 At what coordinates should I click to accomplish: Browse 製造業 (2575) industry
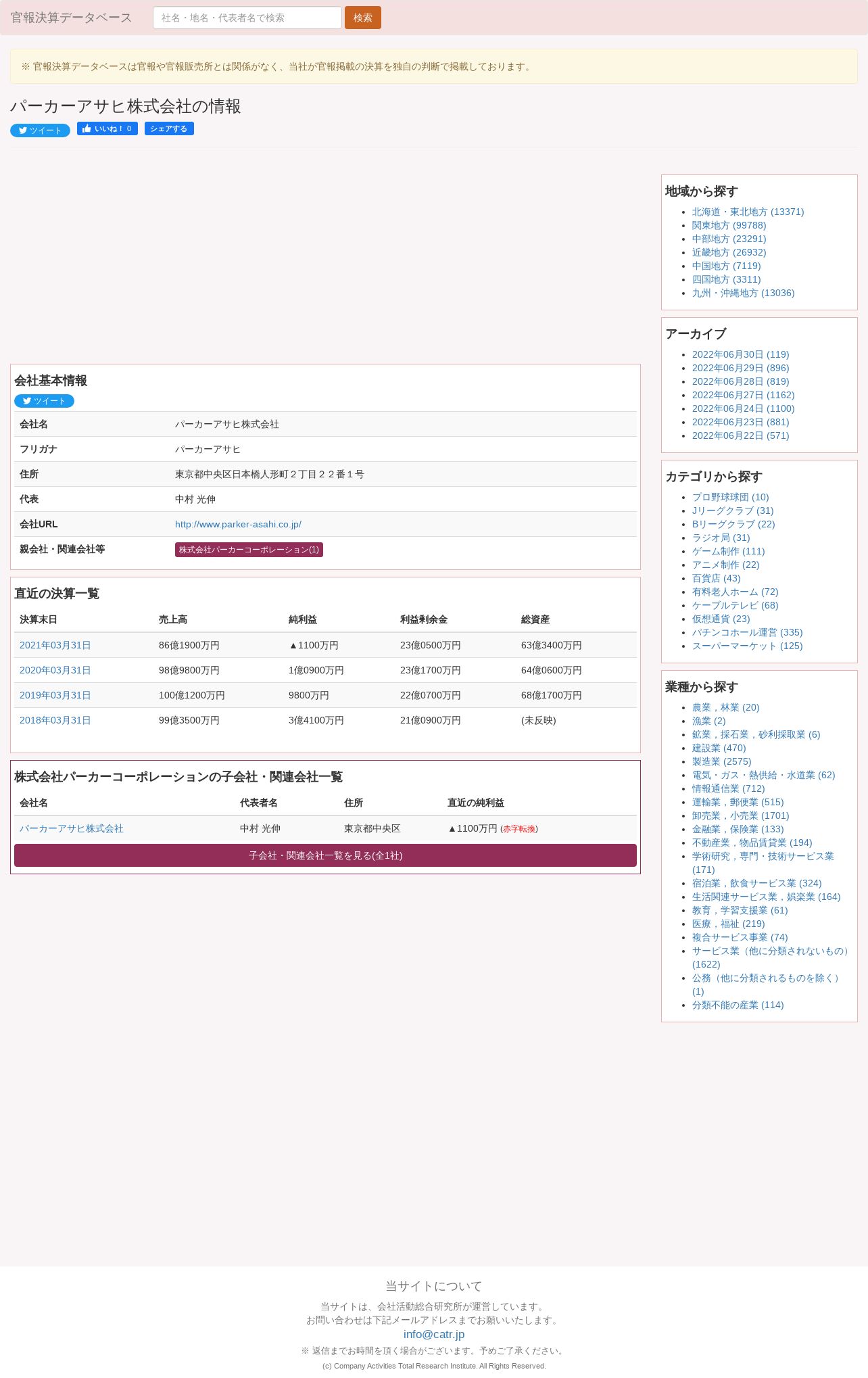pos(721,761)
